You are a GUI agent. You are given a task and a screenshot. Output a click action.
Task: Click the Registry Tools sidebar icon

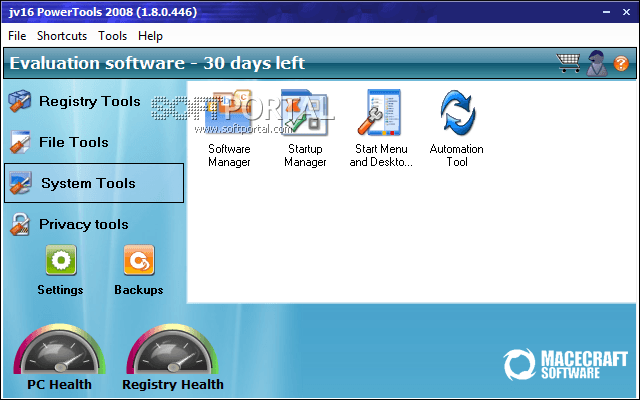[19, 101]
